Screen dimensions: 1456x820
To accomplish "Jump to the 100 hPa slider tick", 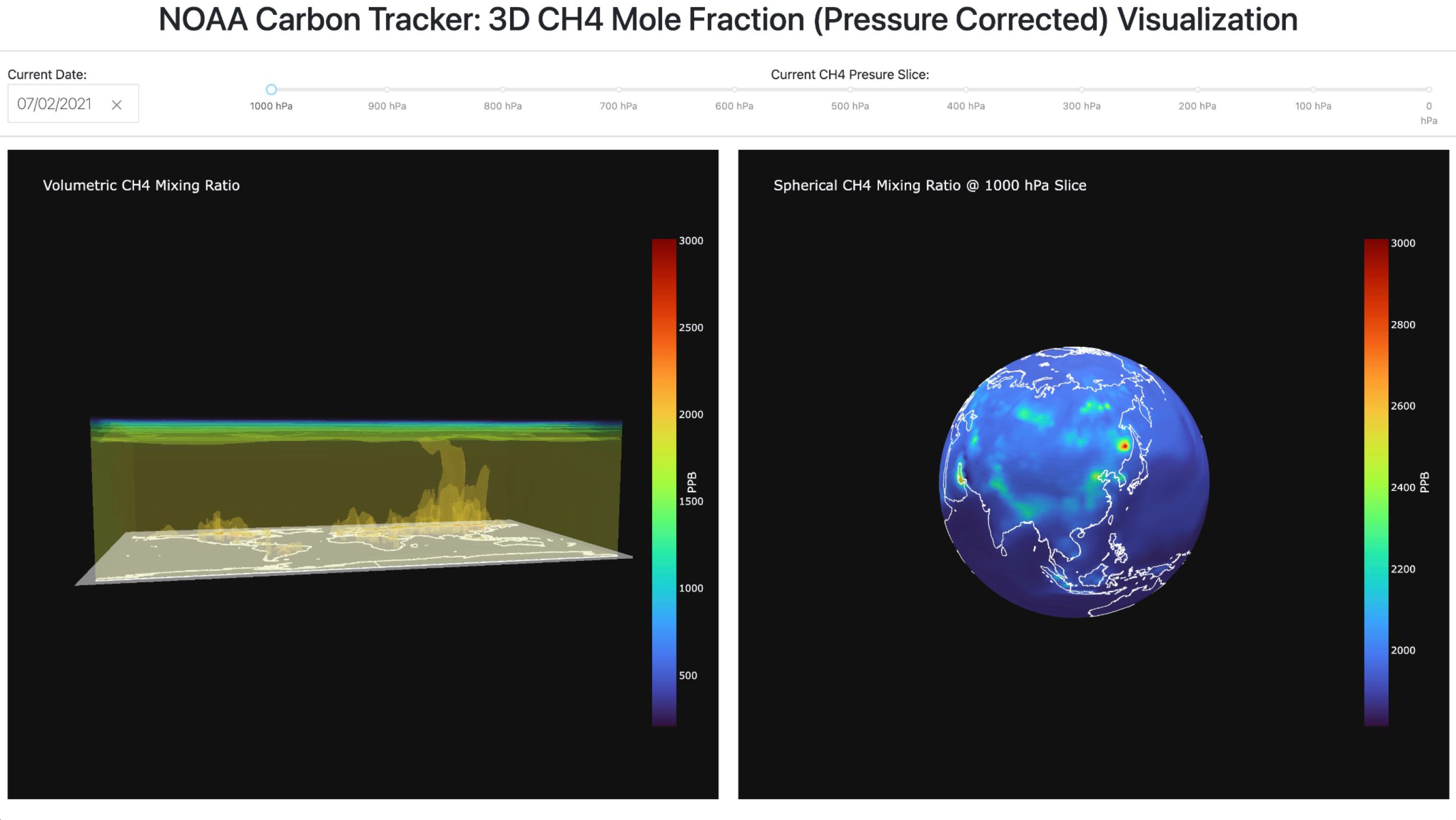I will coord(1314,89).
